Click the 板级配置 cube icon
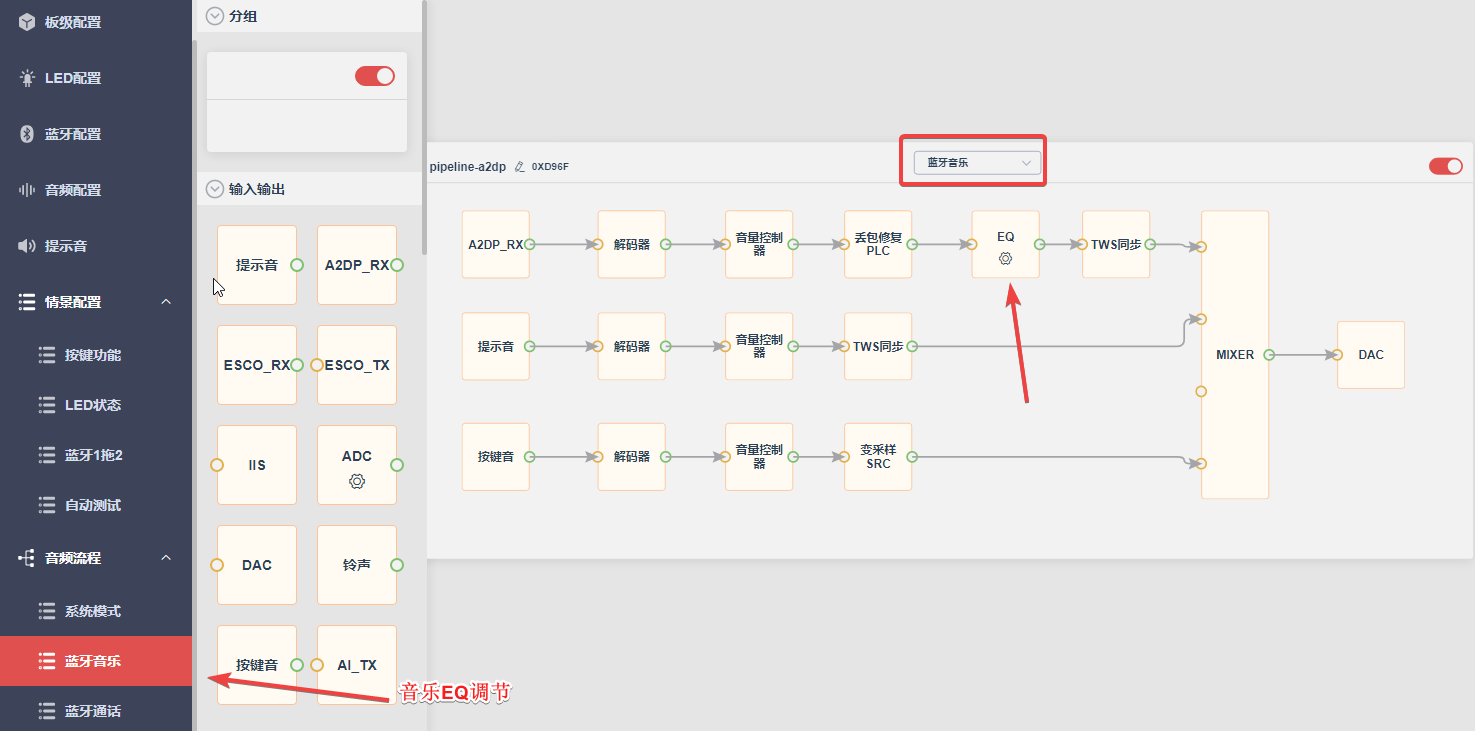 pyautogui.click(x=27, y=22)
